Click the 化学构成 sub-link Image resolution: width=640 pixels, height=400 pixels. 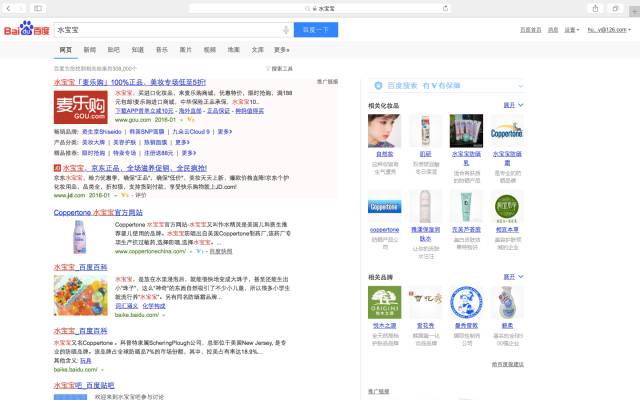point(154,306)
